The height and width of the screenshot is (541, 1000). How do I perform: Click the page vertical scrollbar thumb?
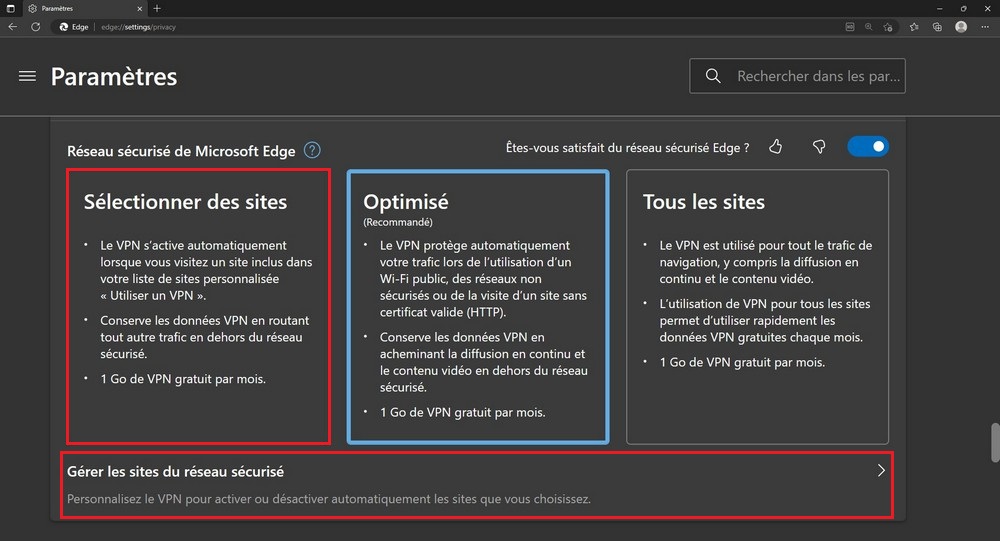click(994, 441)
